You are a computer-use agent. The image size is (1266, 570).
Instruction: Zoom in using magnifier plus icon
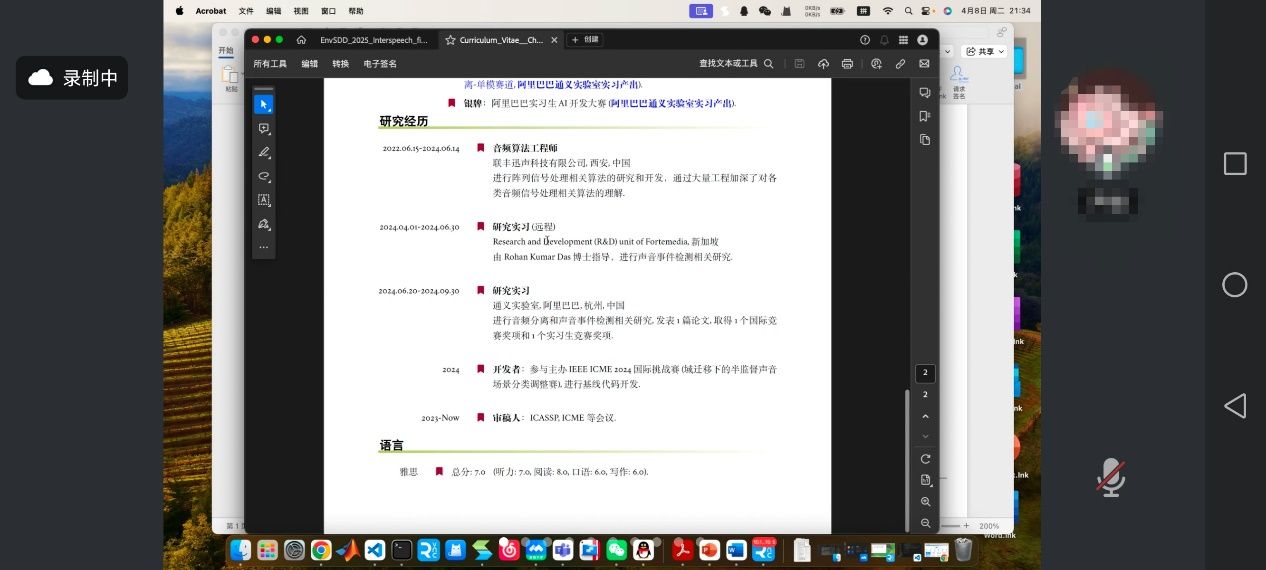[925, 502]
